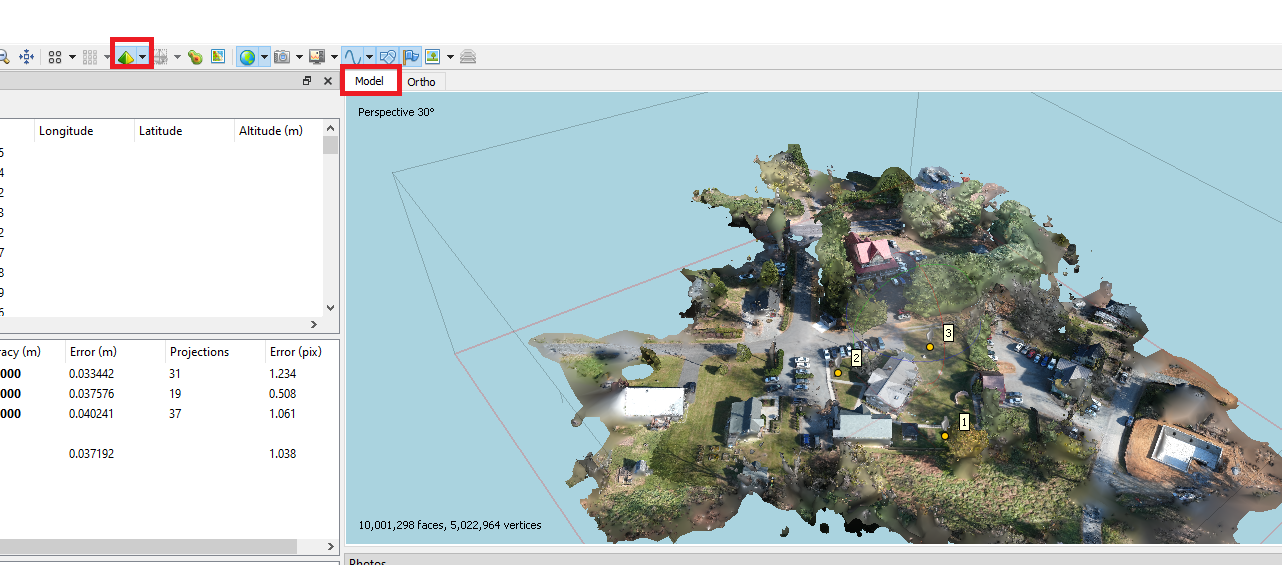Screen dimensions: 1282x565
Task: Switch to the Ortho tab
Action: [x=421, y=82]
